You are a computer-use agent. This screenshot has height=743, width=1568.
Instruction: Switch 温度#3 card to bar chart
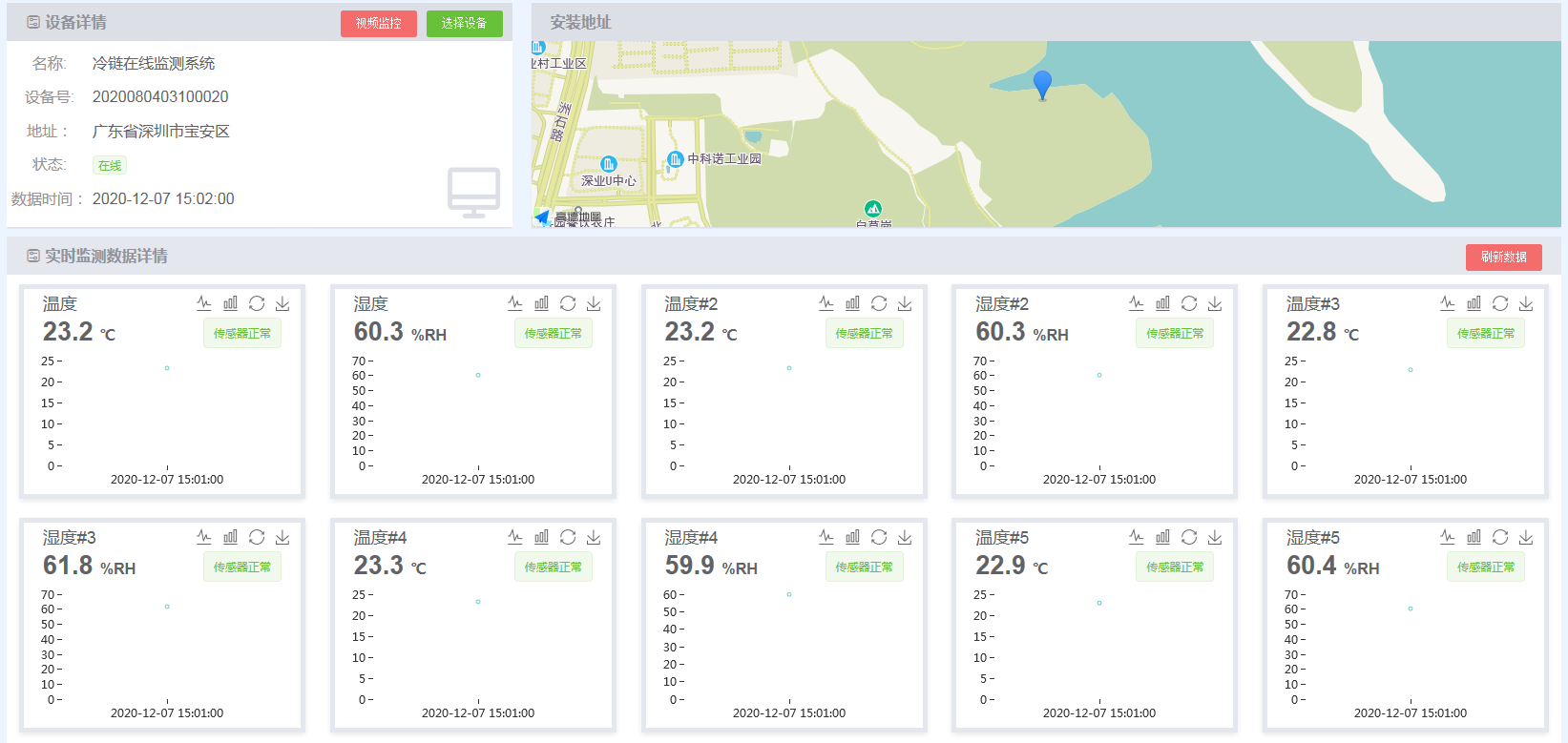1474,303
